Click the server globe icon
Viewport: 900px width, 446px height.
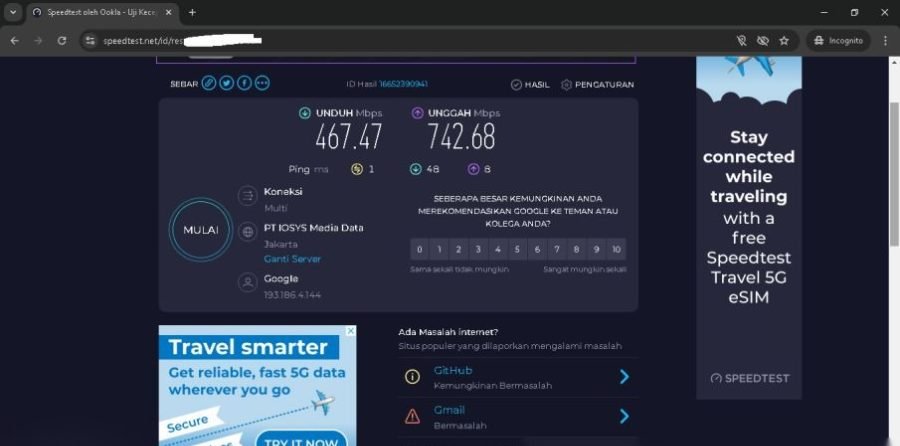coord(247,232)
